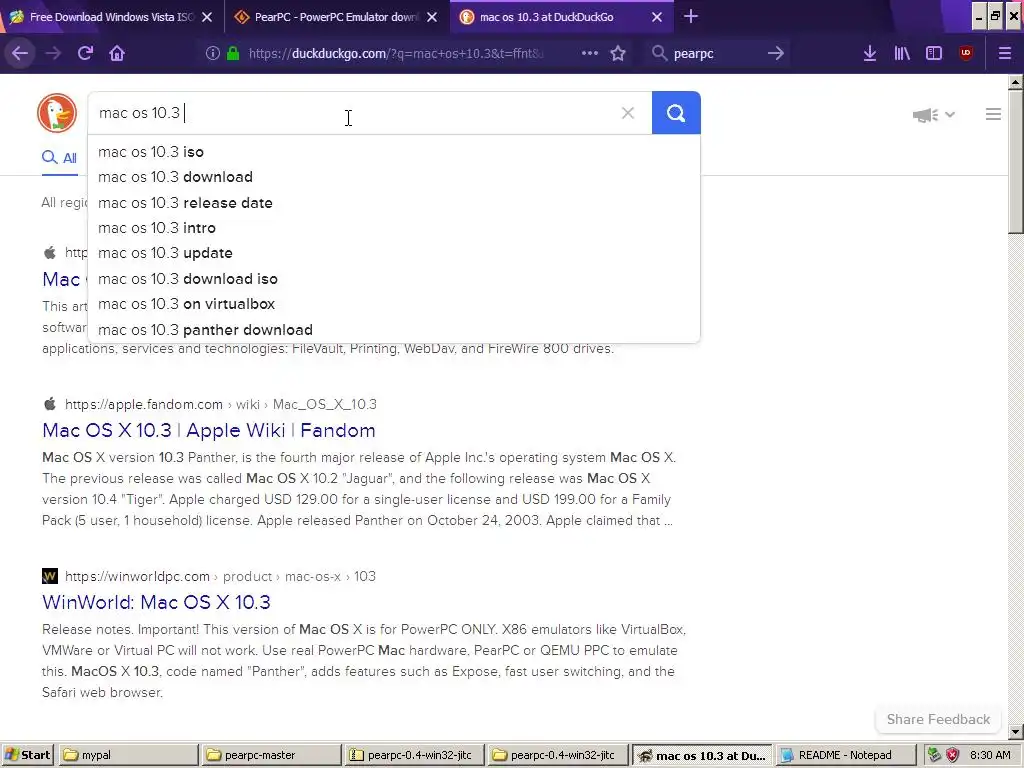Click the blue DuckDuckGo search button

676,113
